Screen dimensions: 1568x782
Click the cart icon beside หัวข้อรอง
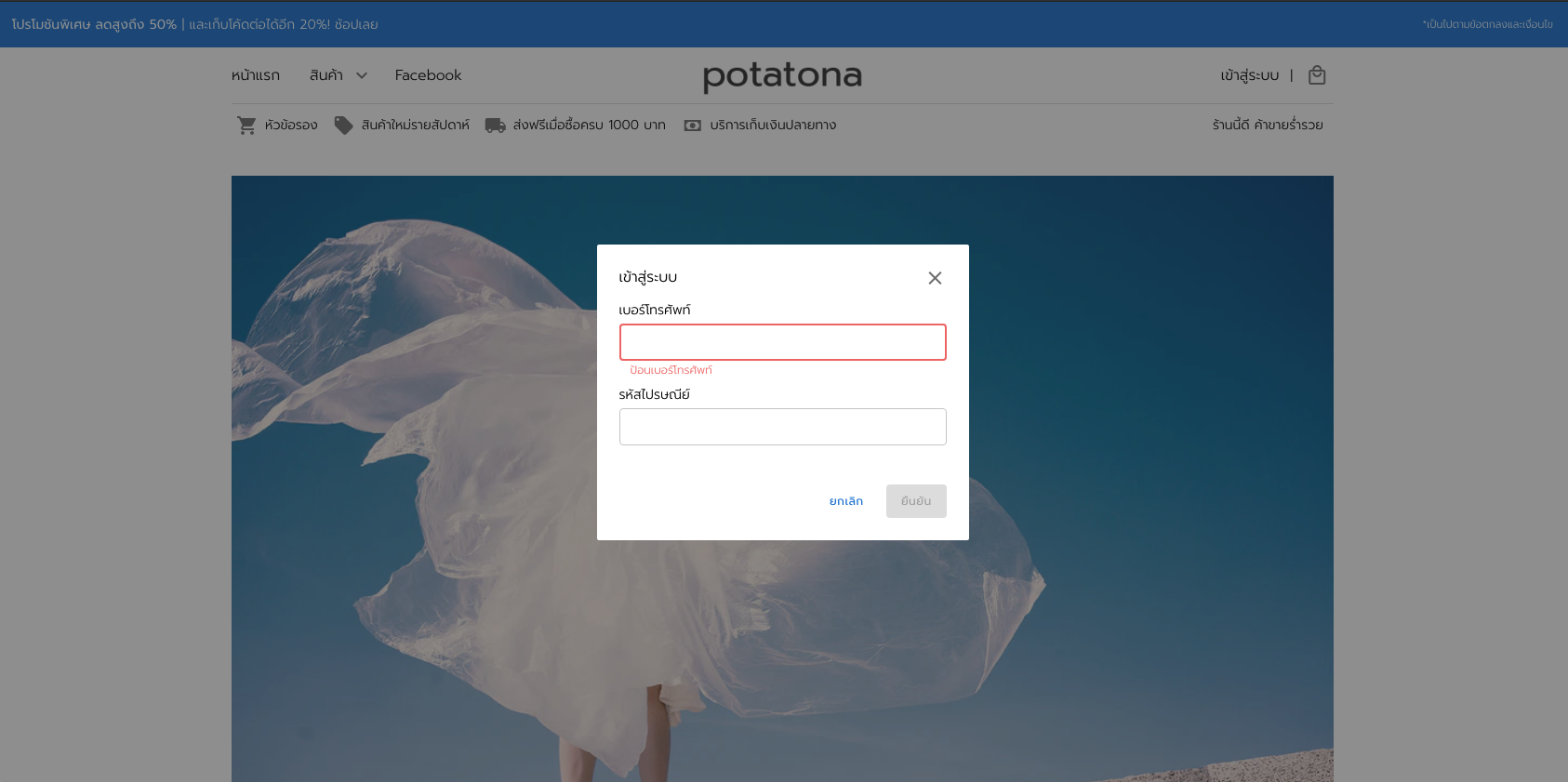[246, 126]
